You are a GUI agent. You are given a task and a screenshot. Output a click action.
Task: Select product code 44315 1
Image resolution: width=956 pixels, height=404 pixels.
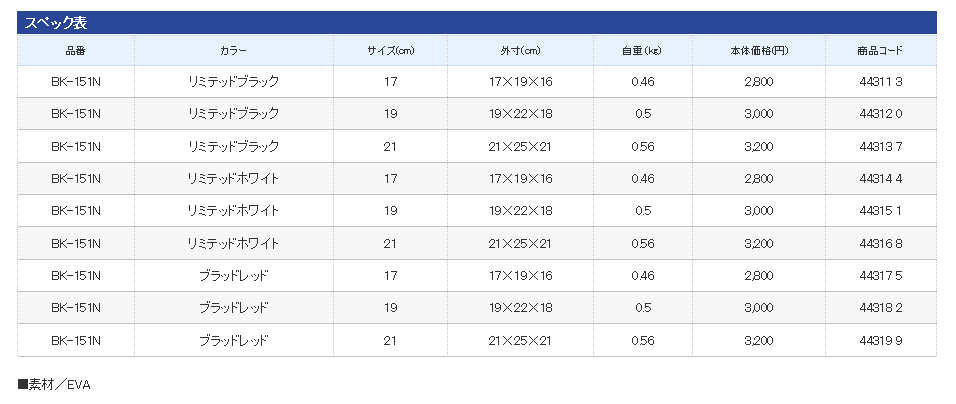[880, 211]
